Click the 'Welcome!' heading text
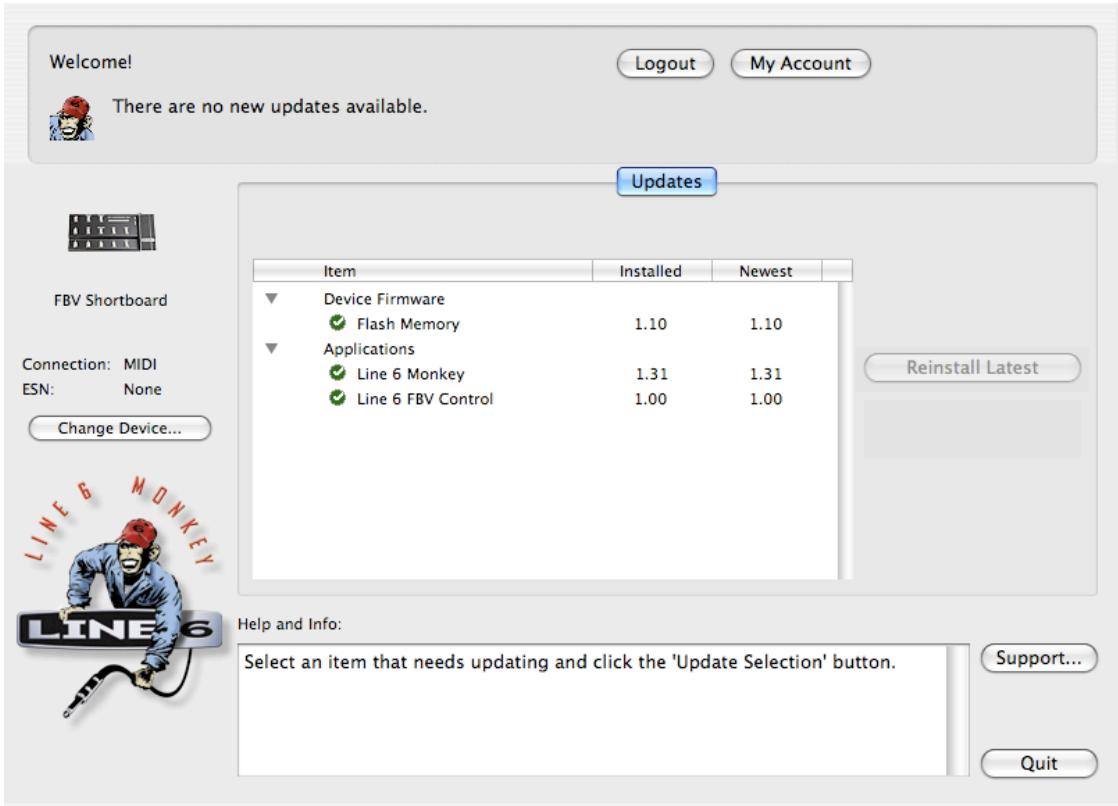This screenshot has height=806, width=1118. tap(91, 62)
